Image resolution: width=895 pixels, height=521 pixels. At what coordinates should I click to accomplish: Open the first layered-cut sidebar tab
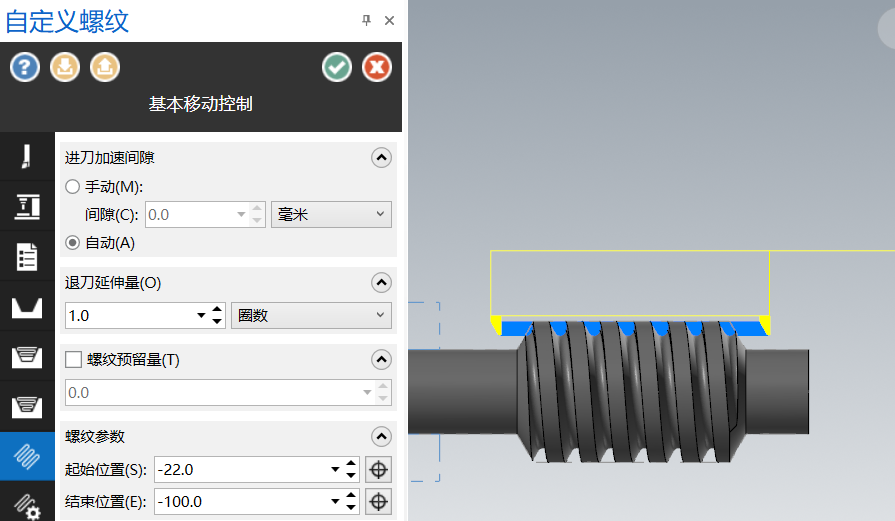tap(27, 357)
